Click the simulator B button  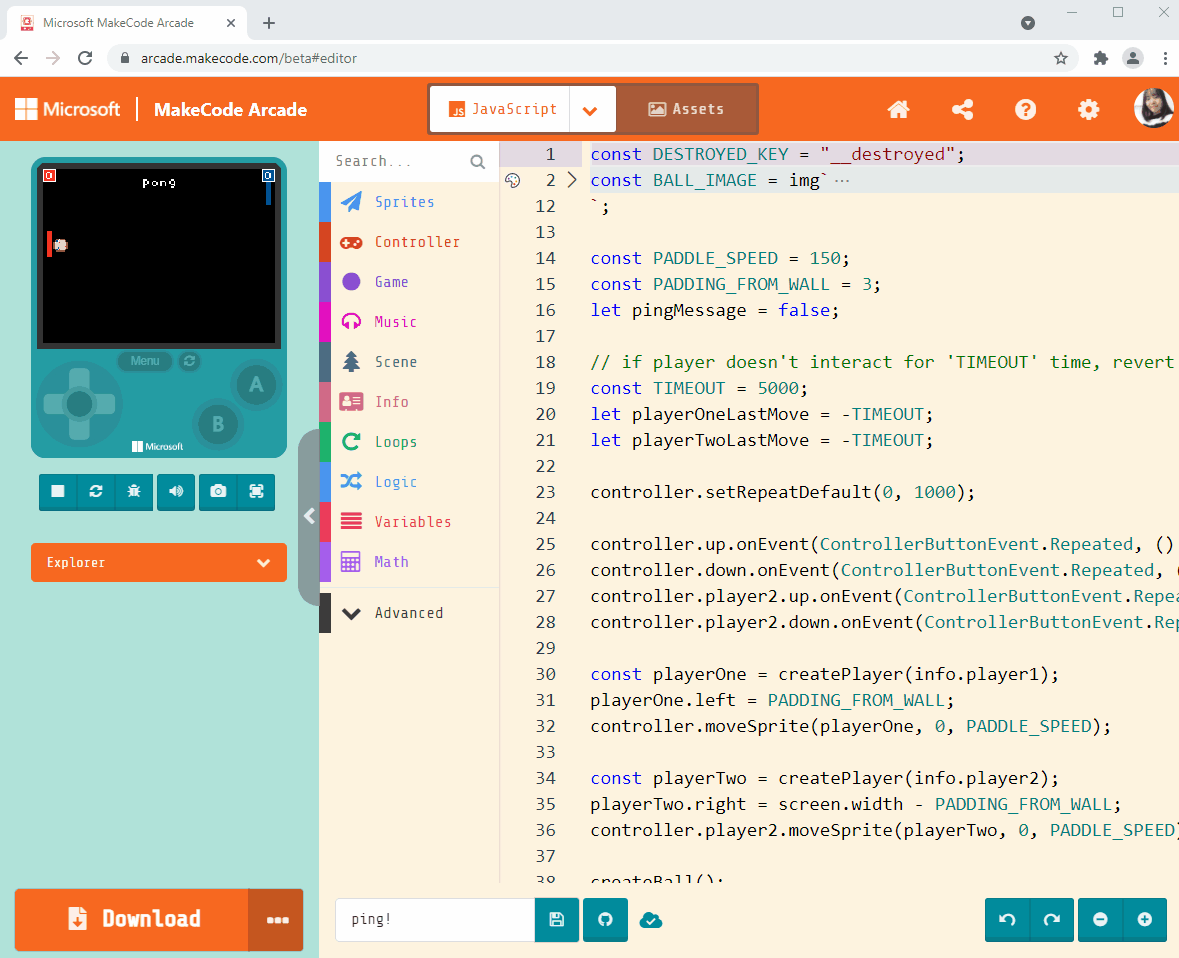[218, 424]
